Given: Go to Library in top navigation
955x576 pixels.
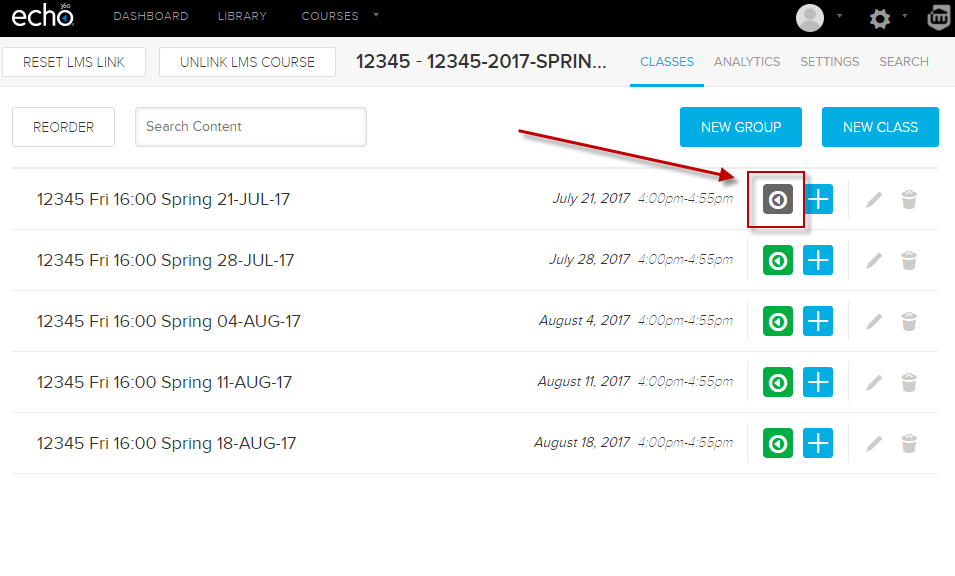Looking at the screenshot, I should 242,17.
